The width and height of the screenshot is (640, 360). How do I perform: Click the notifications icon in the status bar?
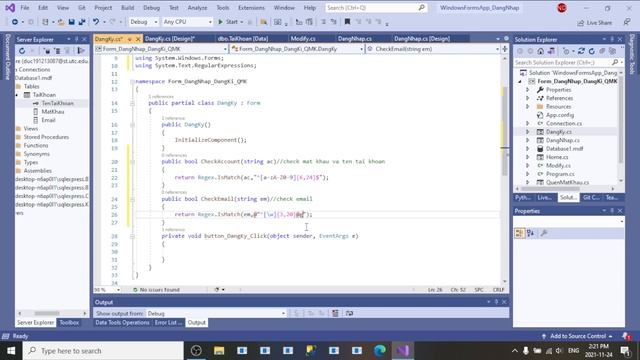627,336
